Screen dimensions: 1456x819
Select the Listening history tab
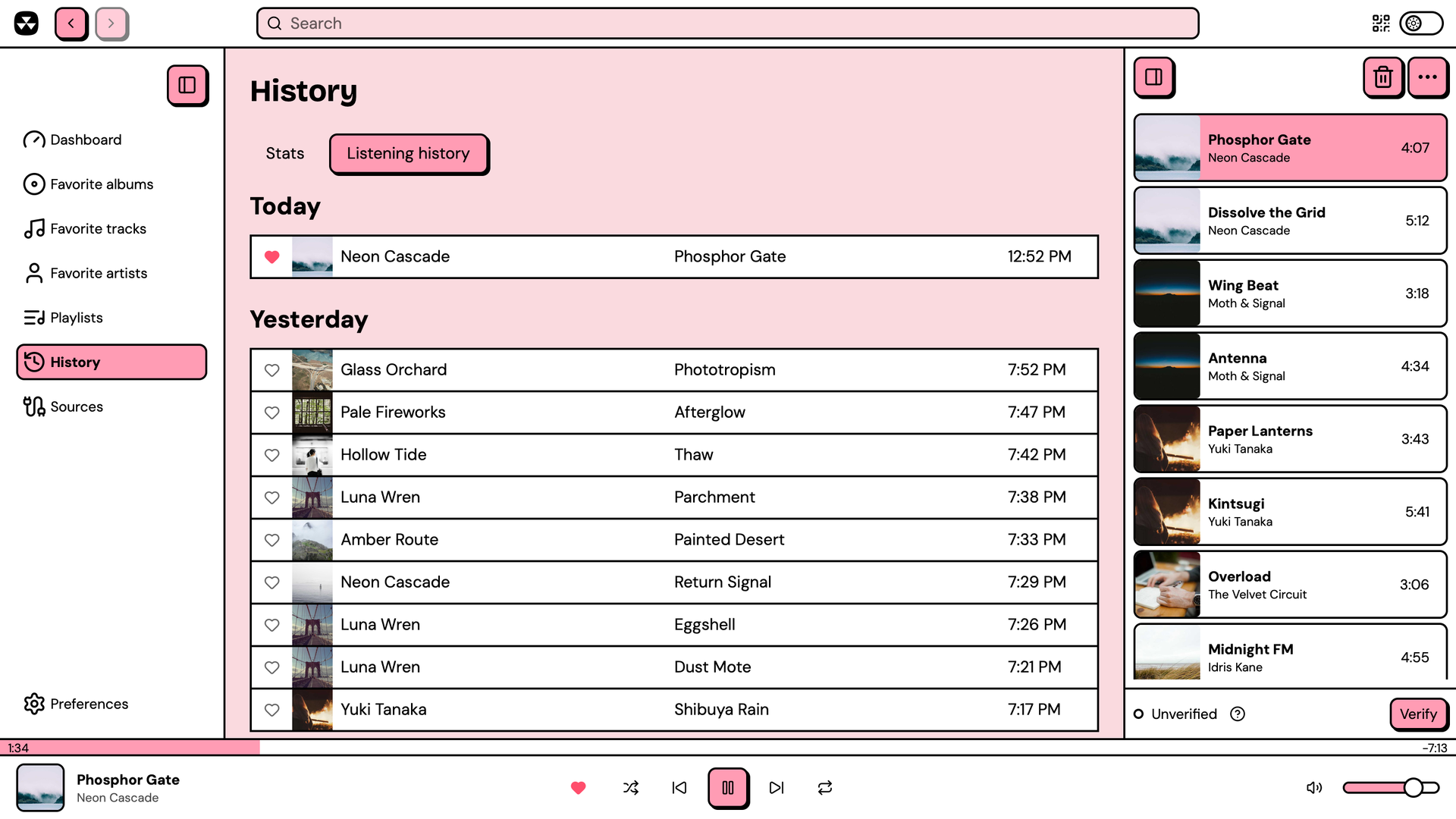tap(408, 153)
